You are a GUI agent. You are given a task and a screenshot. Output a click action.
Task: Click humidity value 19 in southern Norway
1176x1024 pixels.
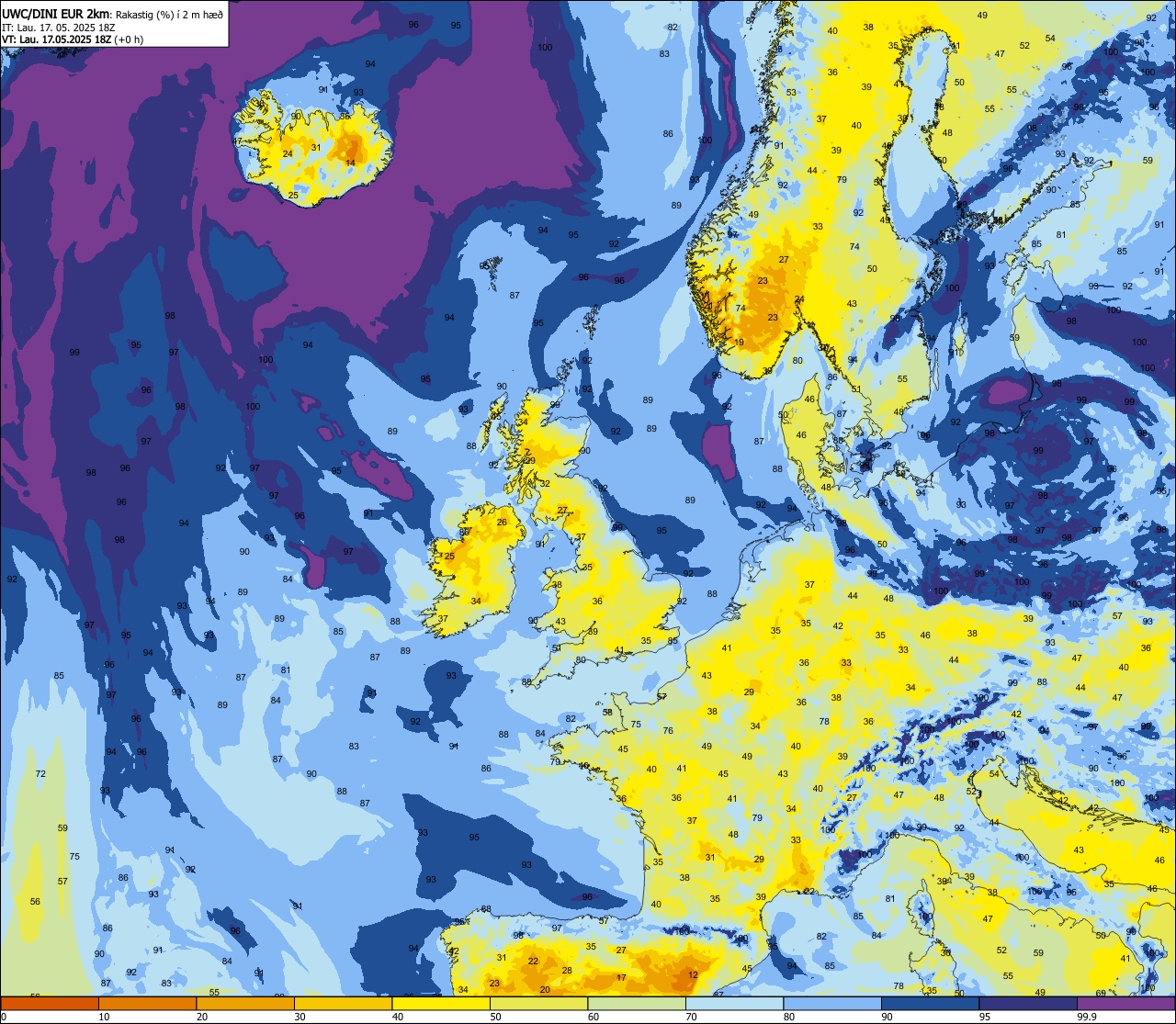740,343
